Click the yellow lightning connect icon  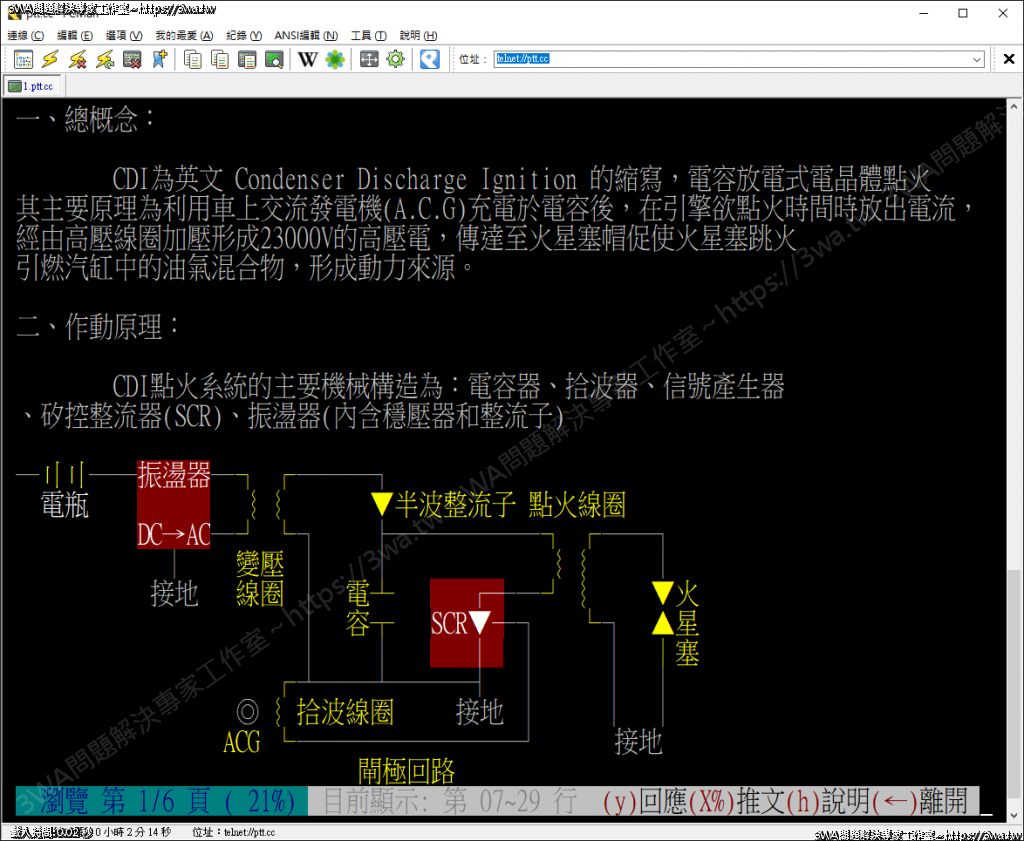pos(50,60)
